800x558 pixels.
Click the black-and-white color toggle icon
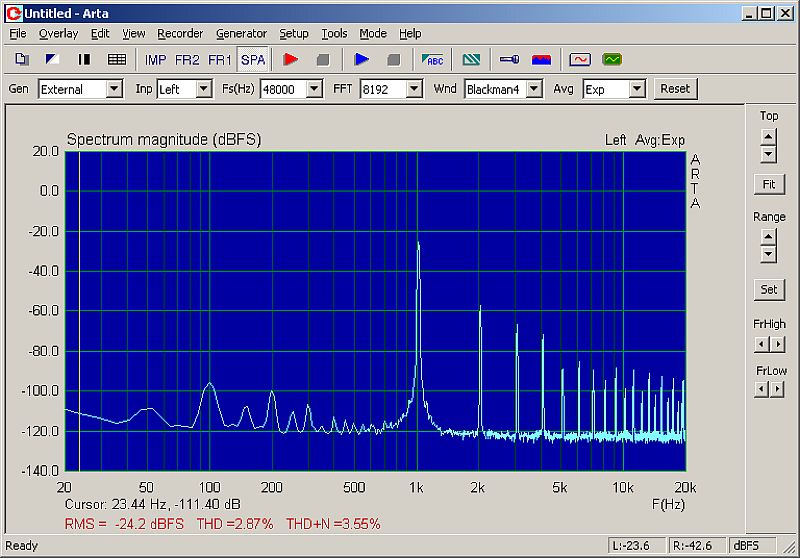(x=52, y=59)
